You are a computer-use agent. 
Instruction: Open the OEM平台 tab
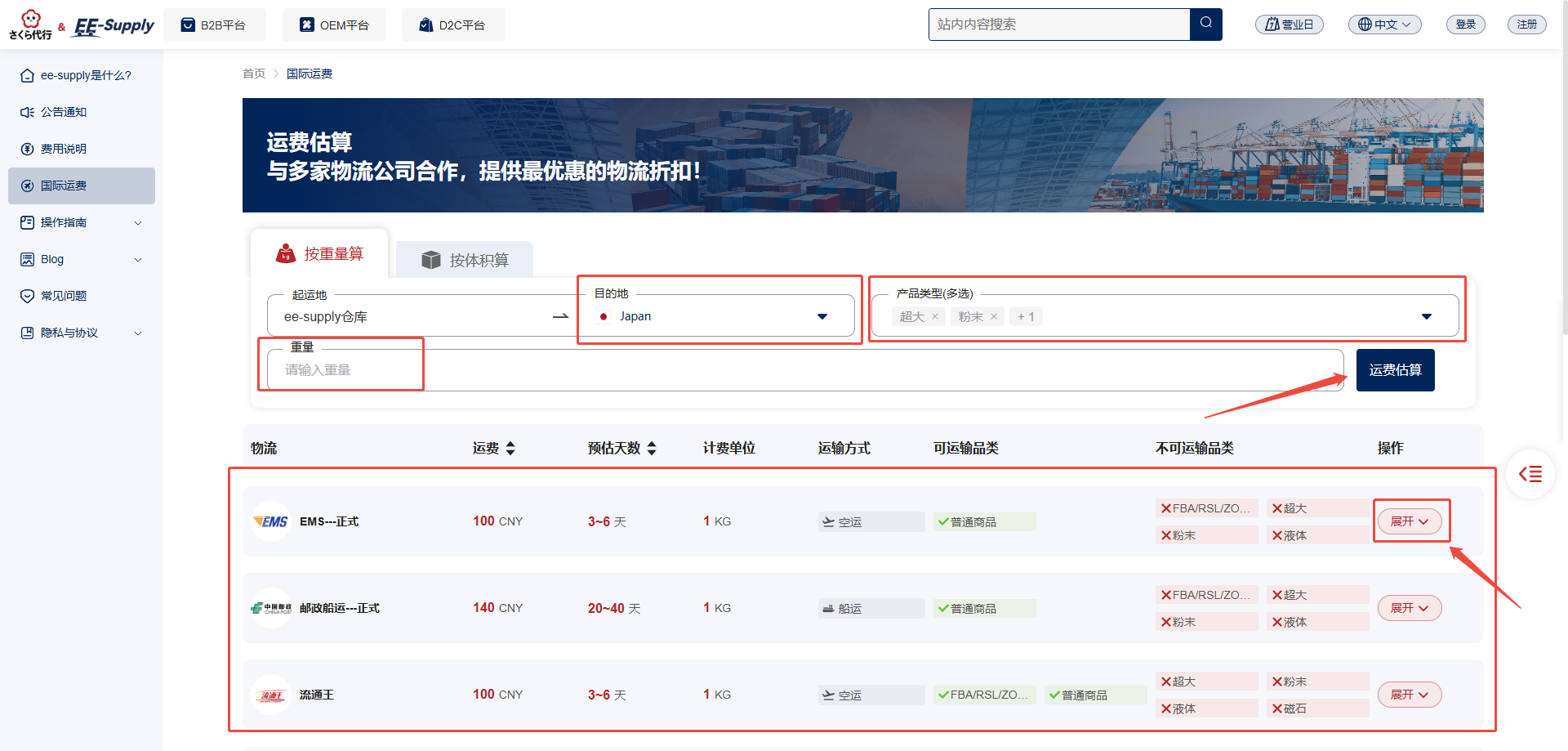334,25
